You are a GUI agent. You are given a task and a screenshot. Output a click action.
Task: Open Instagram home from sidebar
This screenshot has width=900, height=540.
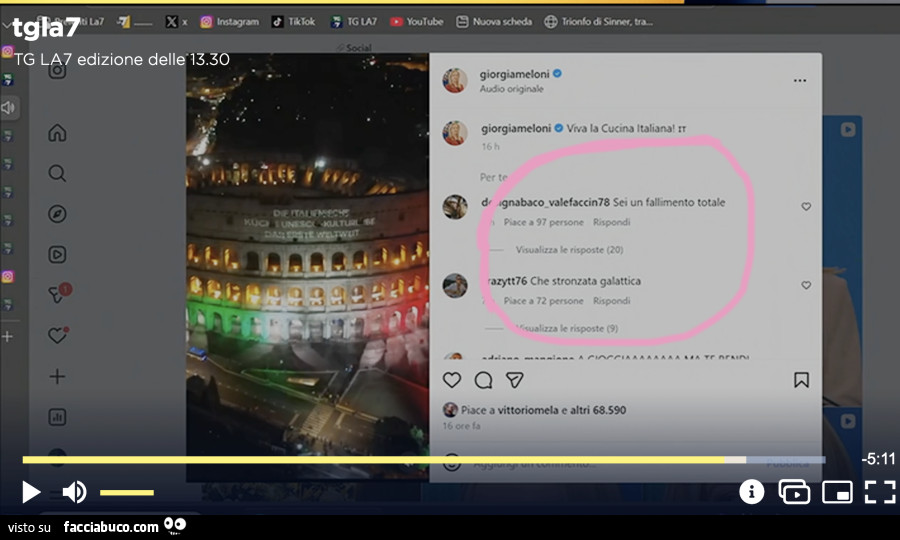[57, 133]
